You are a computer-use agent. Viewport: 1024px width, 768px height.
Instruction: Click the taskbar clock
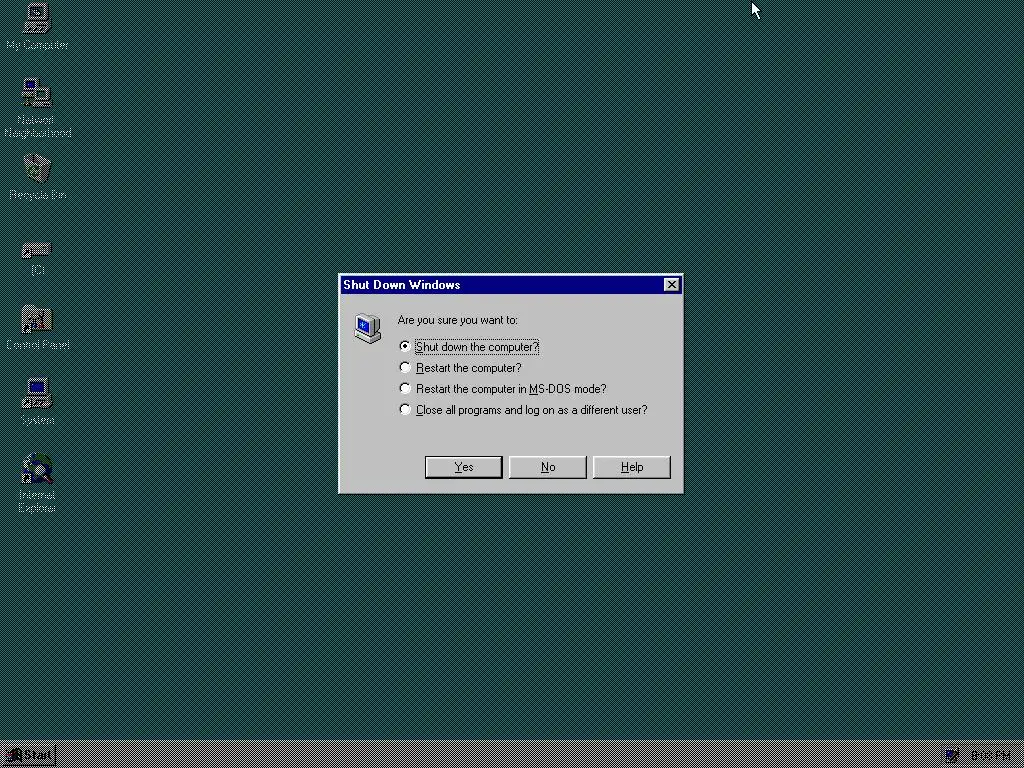(x=991, y=756)
